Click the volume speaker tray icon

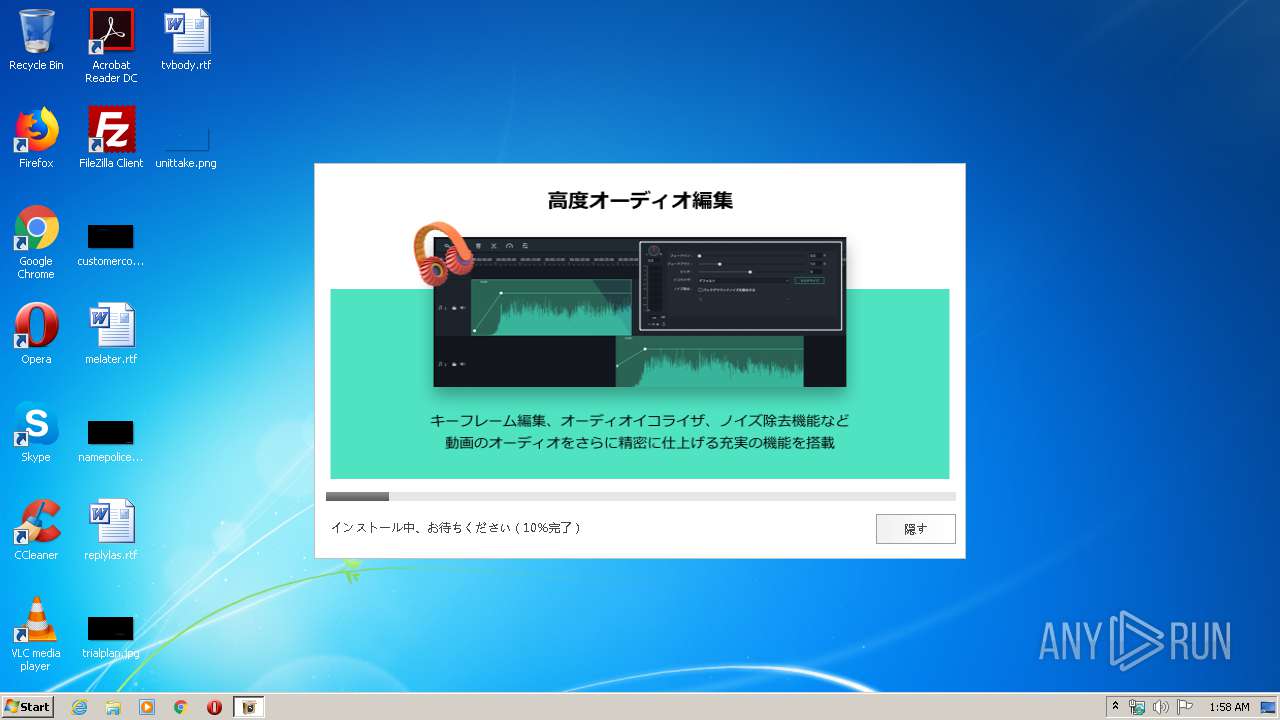pos(1160,707)
